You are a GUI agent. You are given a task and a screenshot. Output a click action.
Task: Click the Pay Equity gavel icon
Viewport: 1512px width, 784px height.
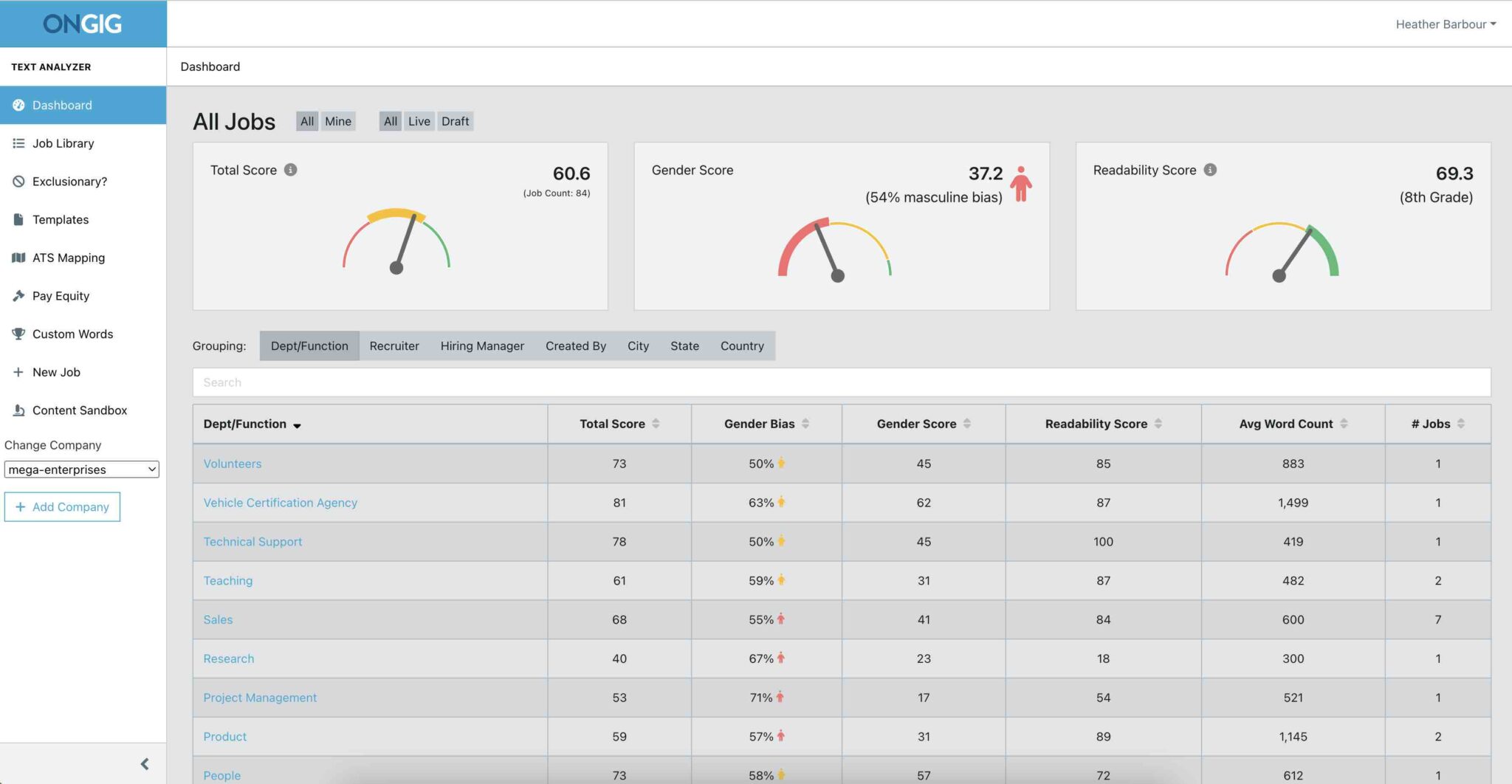coord(18,296)
